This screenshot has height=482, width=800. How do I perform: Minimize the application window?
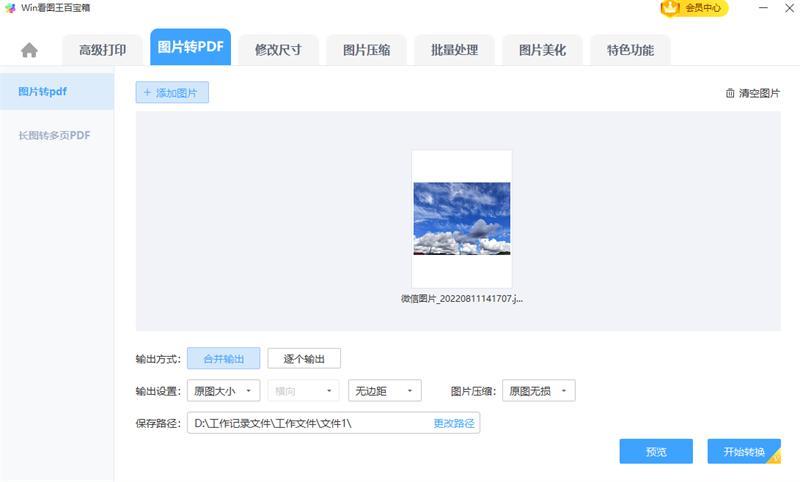point(763,8)
